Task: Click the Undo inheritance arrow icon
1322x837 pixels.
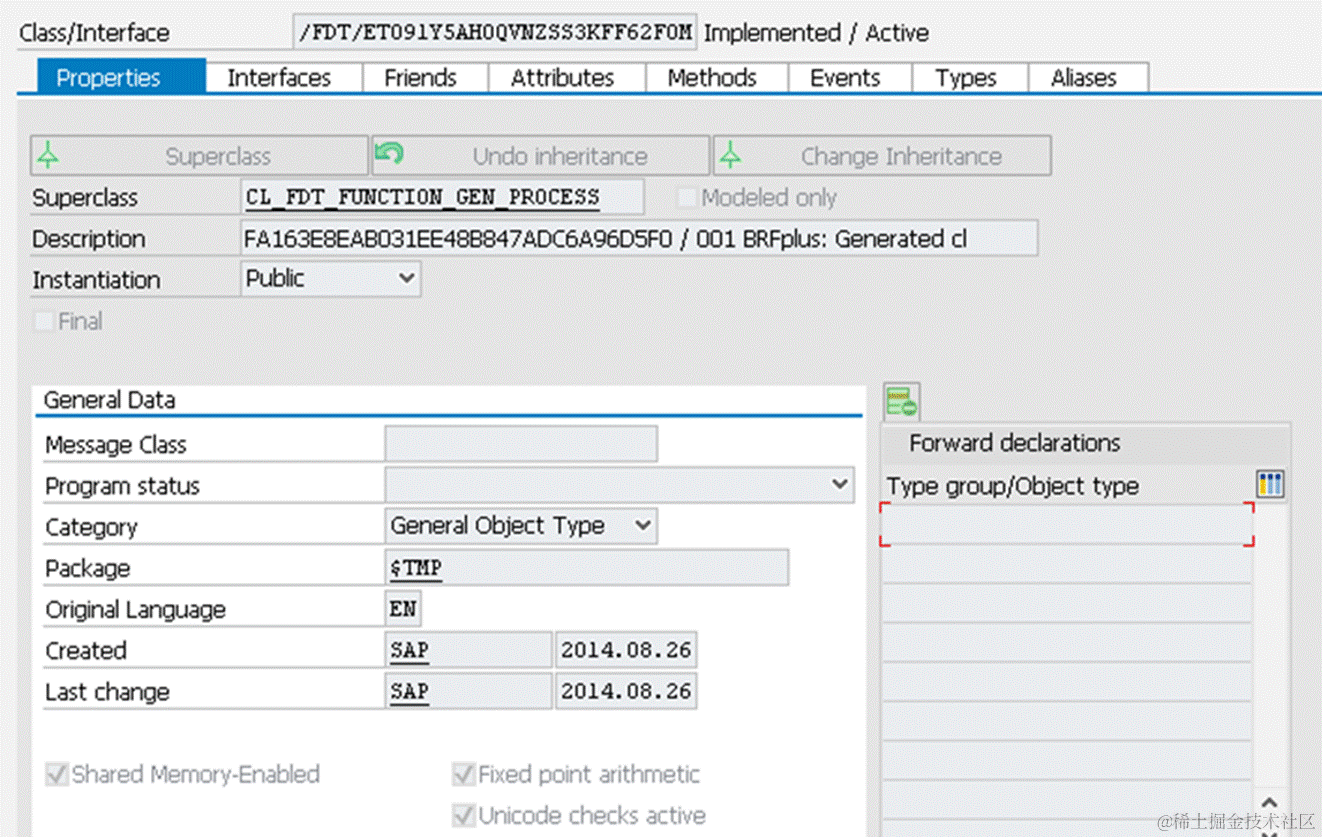Action: (x=389, y=153)
